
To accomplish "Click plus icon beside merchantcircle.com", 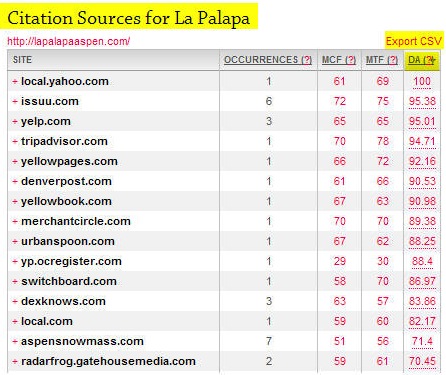I will [15, 221].
